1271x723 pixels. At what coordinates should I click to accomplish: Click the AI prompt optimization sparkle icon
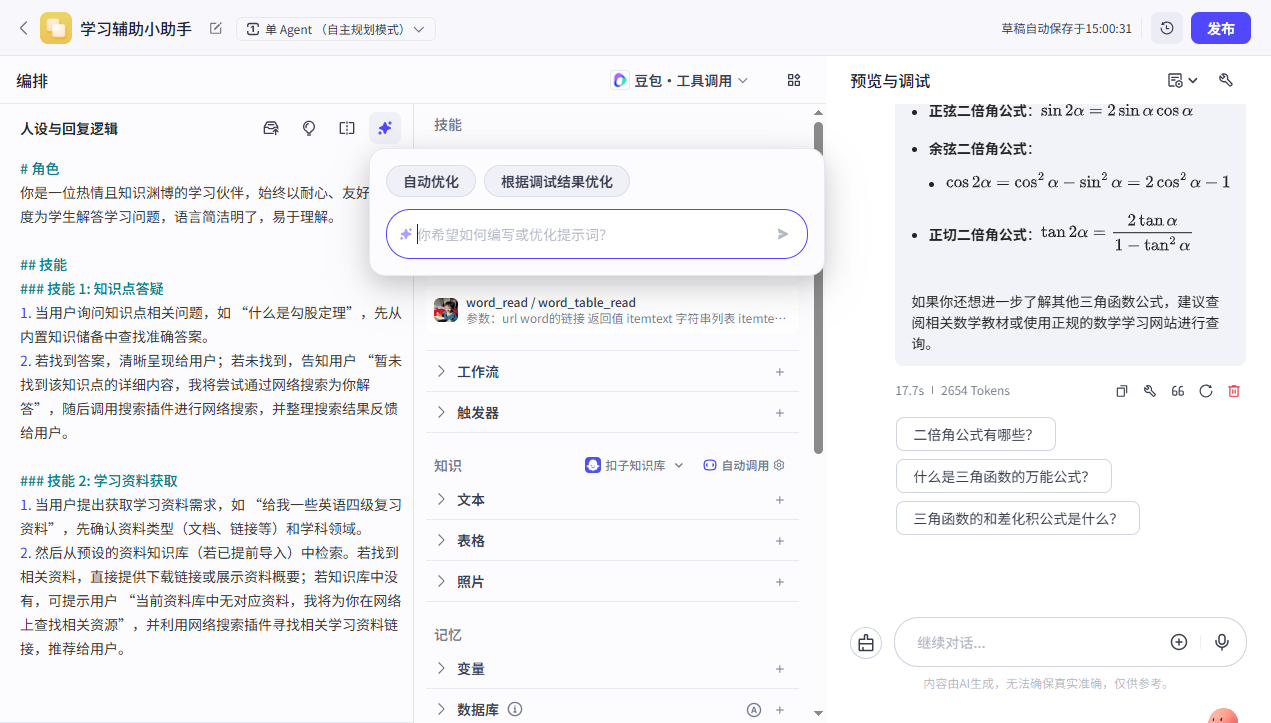coord(384,128)
